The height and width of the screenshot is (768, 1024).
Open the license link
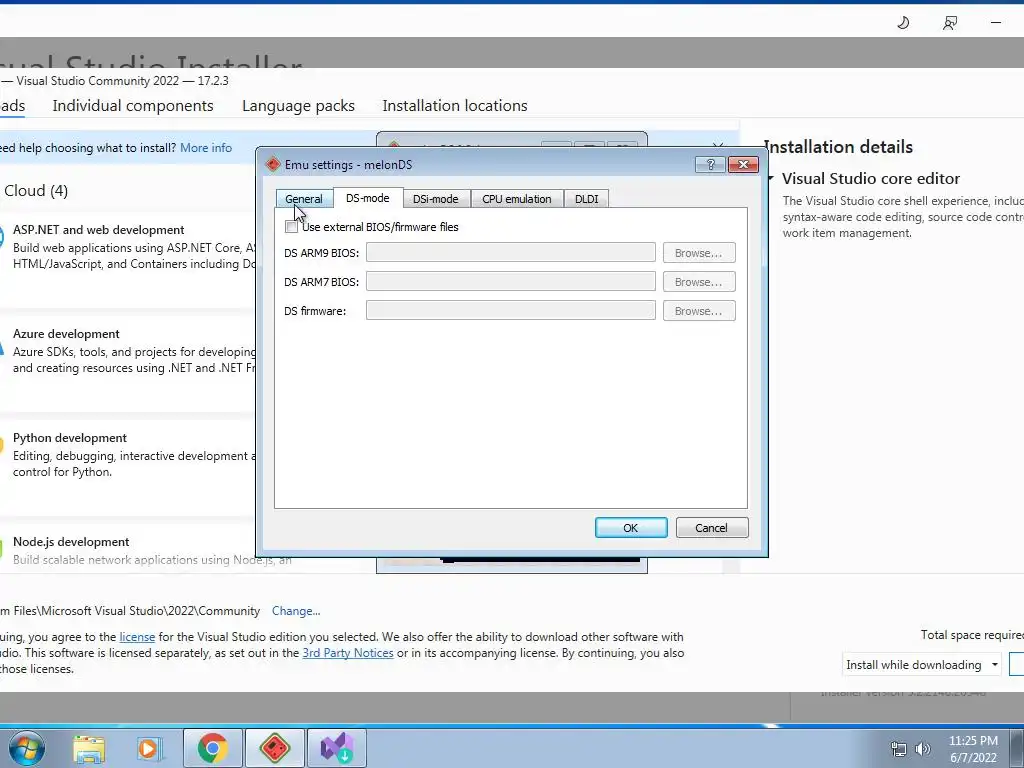click(137, 637)
